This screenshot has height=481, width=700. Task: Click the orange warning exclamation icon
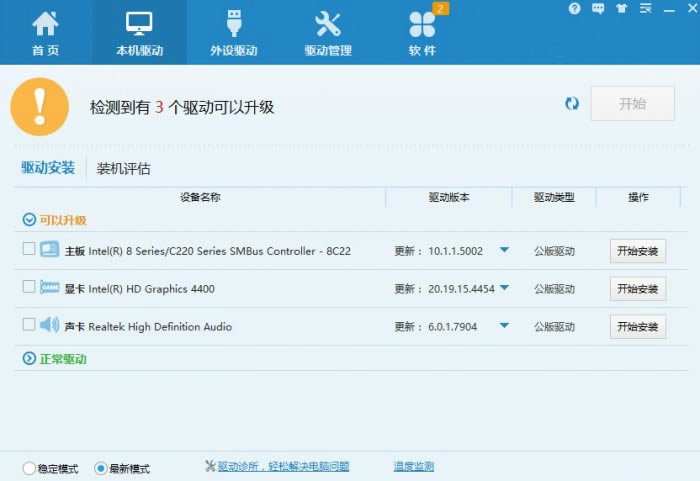[x=40, y=107]
